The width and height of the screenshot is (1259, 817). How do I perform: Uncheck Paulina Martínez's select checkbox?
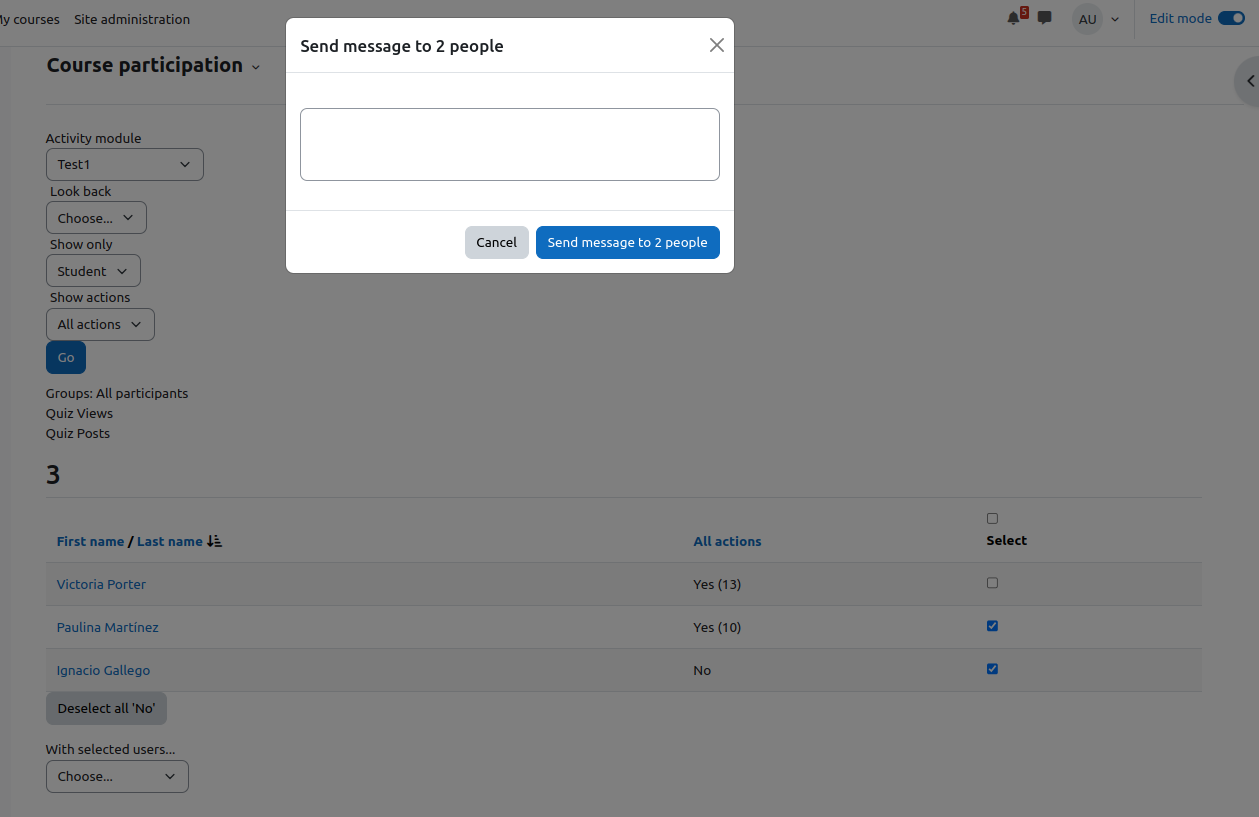click(992, 626)
